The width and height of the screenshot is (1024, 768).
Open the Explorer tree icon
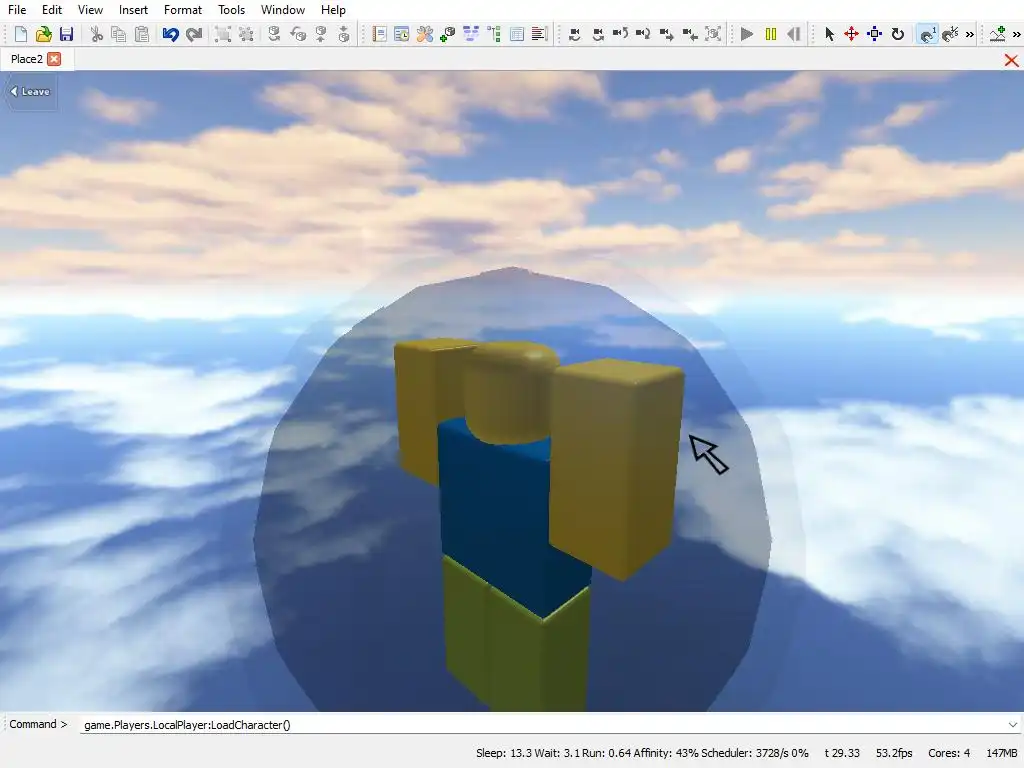click(x=494, y=34)
